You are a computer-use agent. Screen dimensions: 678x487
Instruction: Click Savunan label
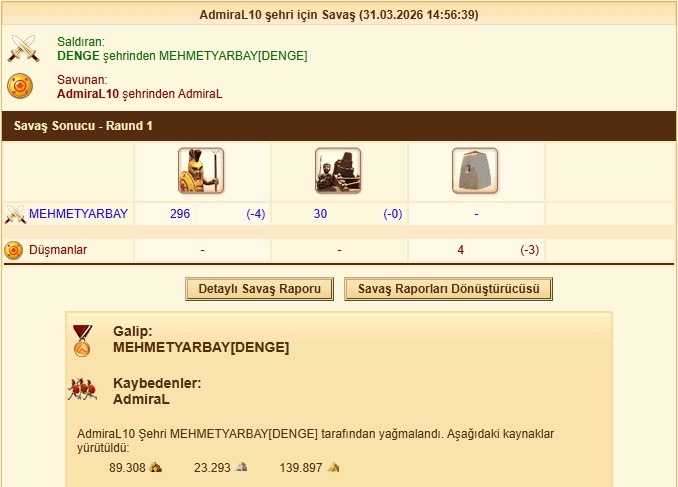pos(82,80)
